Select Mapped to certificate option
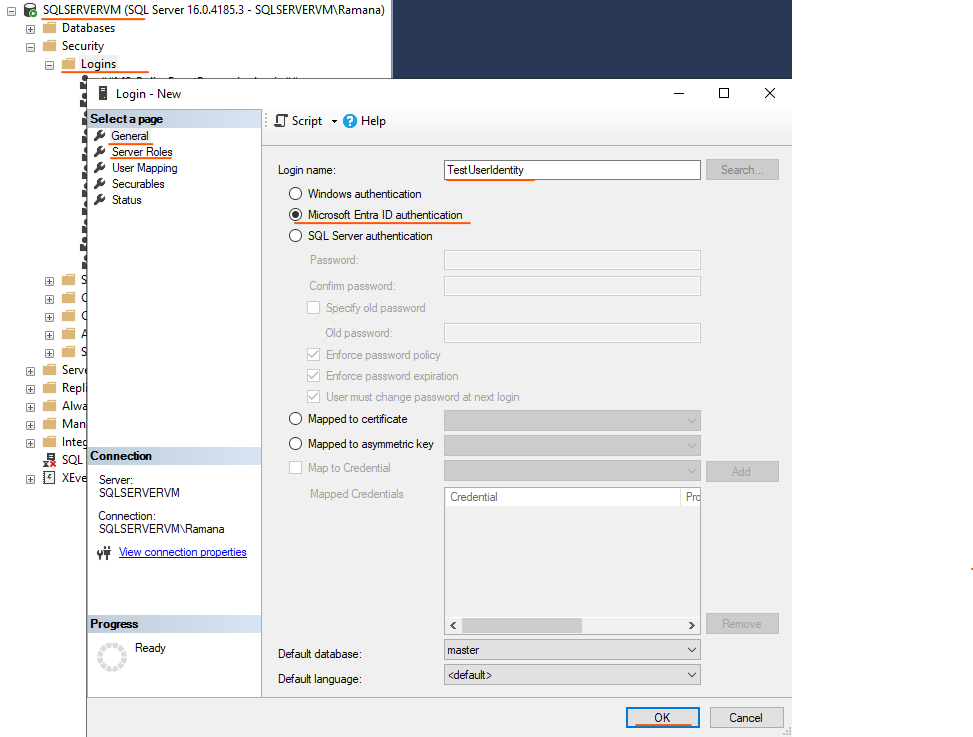 (x=295, y=419)
